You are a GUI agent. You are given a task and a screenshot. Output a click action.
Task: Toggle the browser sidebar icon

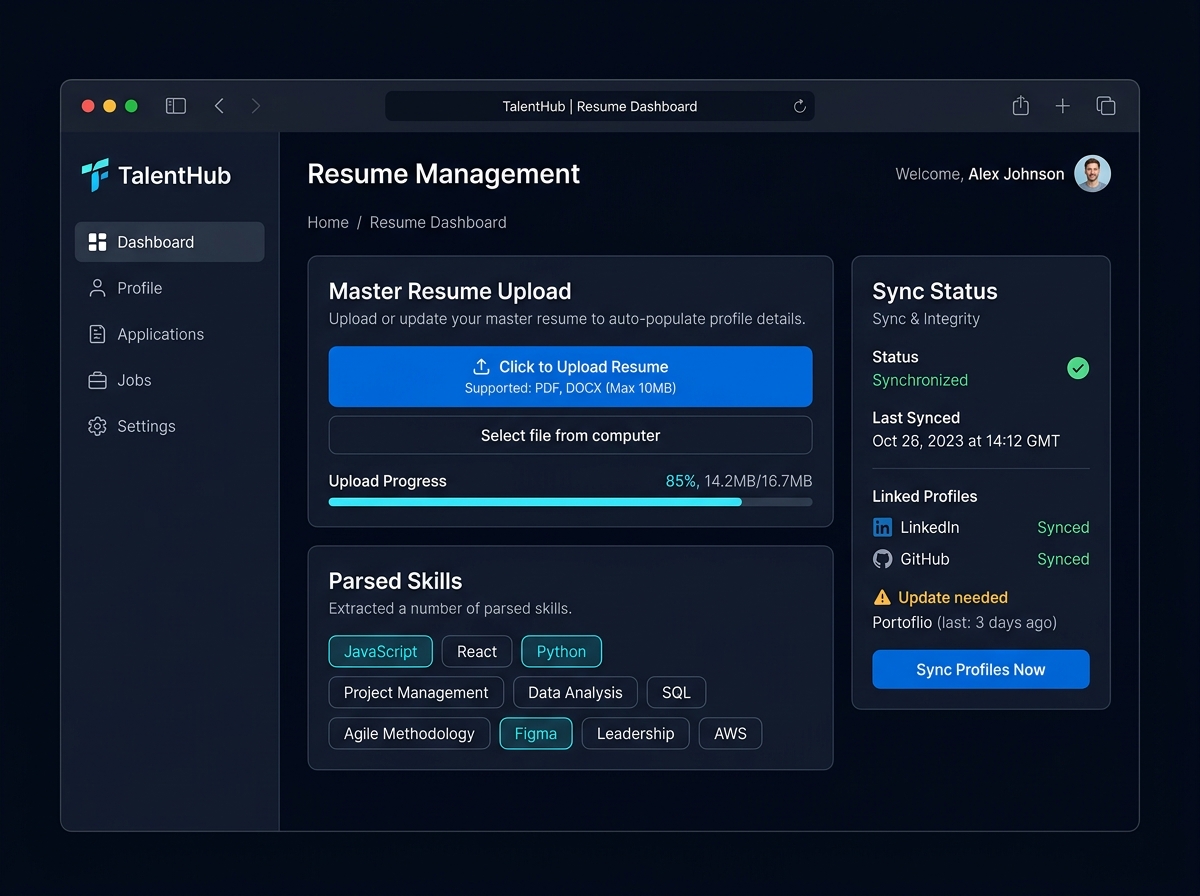[x=176, y=106]
